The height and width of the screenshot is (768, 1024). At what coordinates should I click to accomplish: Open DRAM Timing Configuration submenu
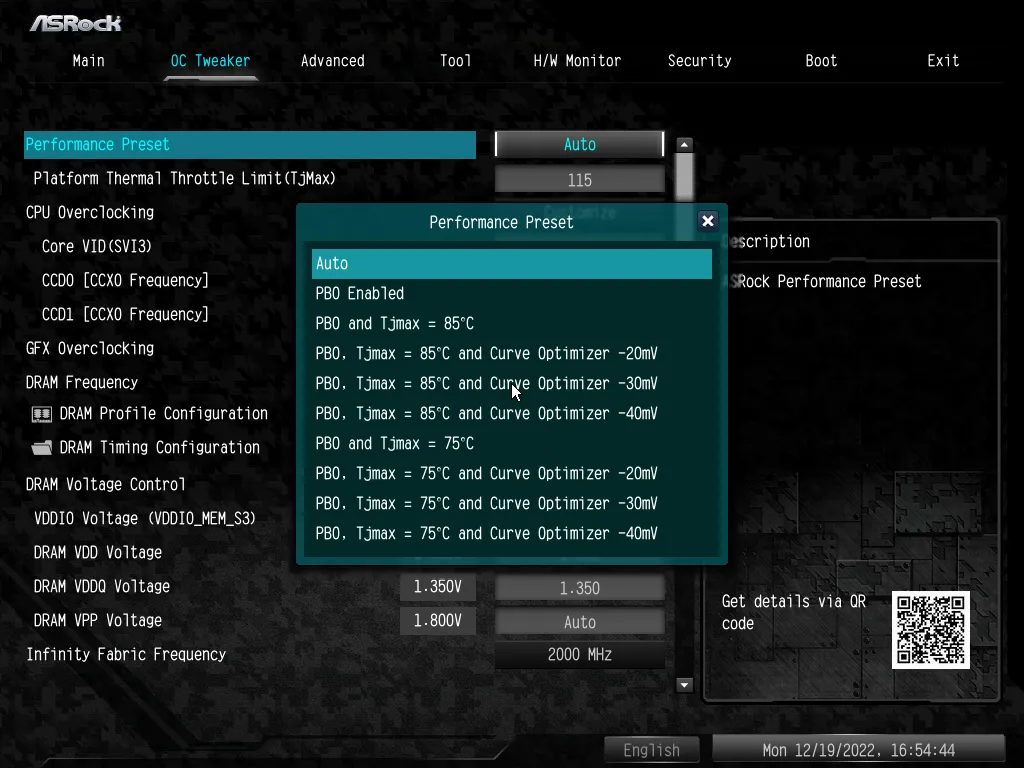[x=159, y=448]
